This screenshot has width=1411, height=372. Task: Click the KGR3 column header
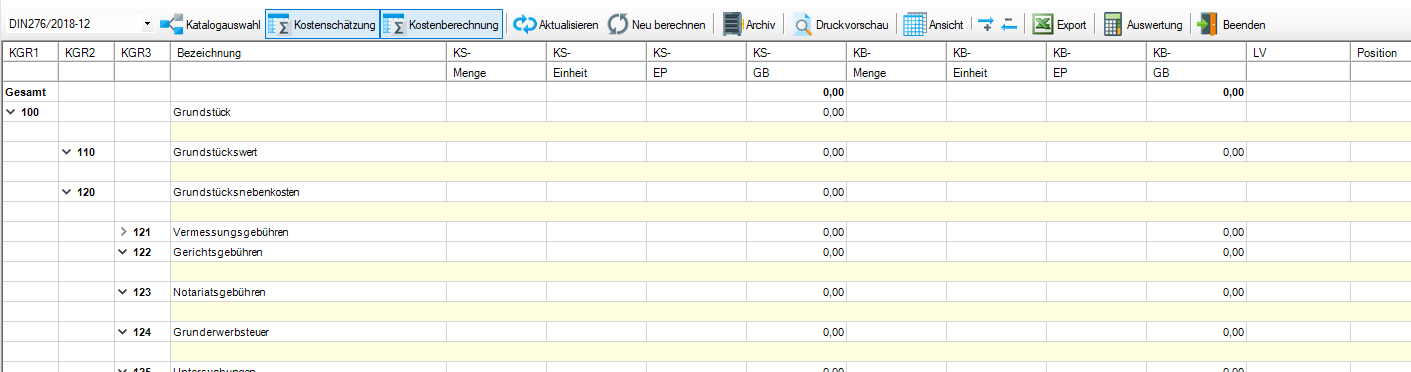(142, 52)
